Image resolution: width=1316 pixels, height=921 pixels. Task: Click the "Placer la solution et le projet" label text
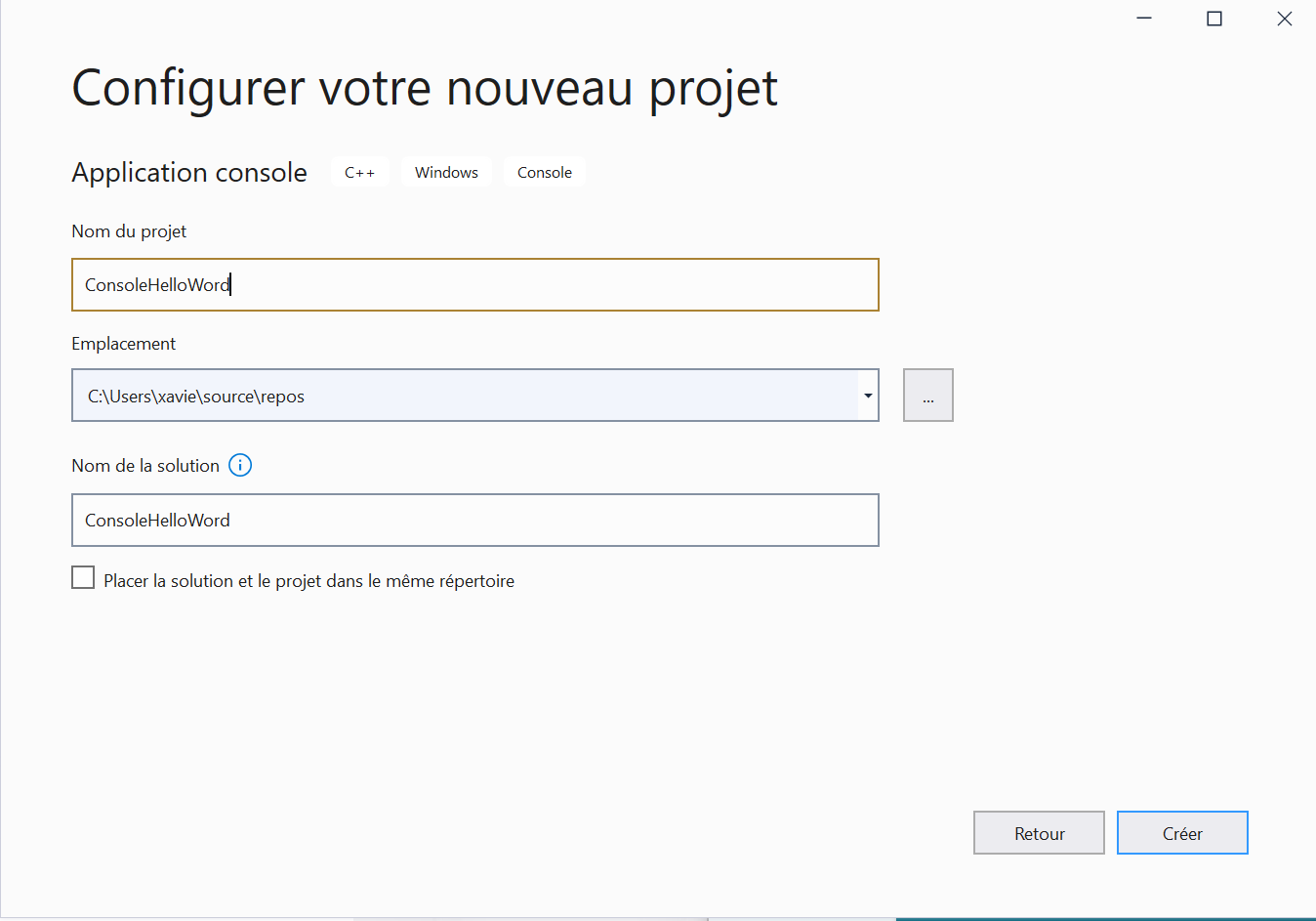[308, 581]
